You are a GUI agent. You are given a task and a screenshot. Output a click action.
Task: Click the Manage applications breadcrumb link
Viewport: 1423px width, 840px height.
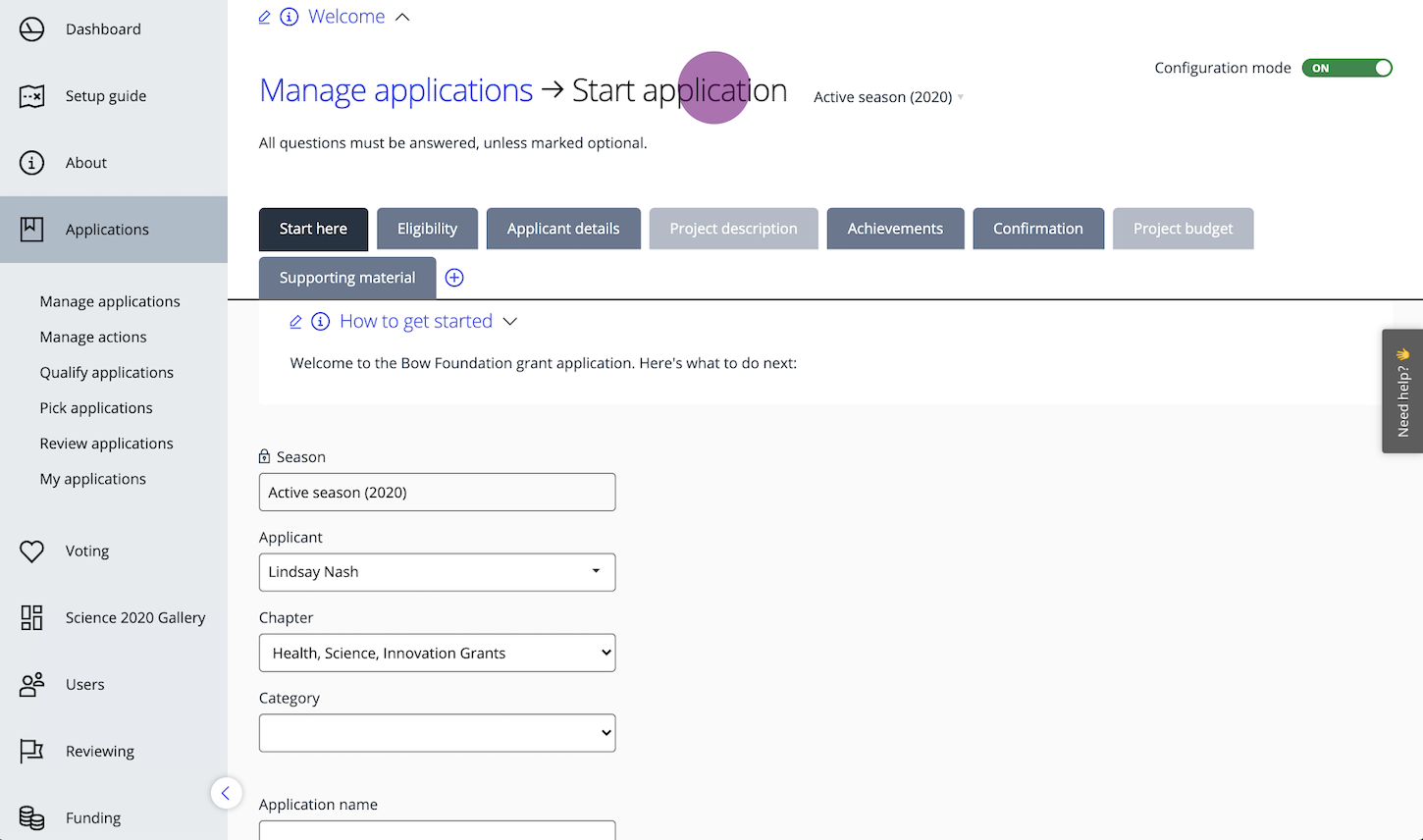(x=395, y=90)
